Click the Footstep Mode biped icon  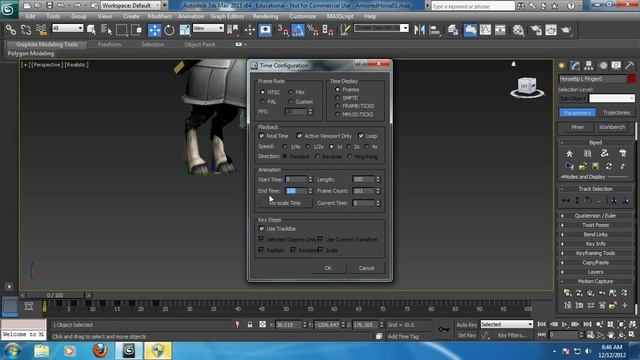point(587,154)
